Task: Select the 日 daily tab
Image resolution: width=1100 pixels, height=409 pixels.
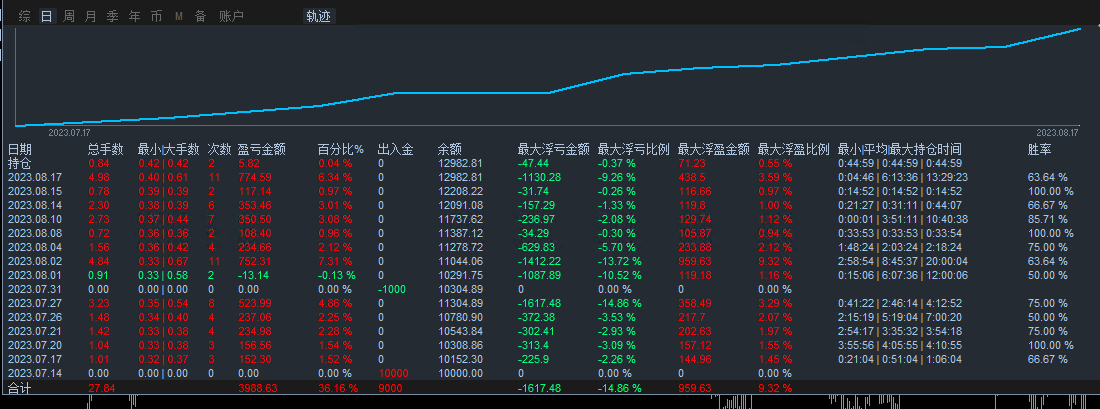Action: [47, 16]
